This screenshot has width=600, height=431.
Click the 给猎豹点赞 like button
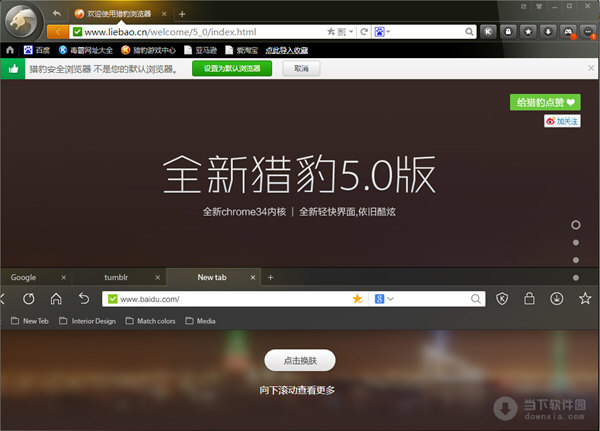click(545, 102)
